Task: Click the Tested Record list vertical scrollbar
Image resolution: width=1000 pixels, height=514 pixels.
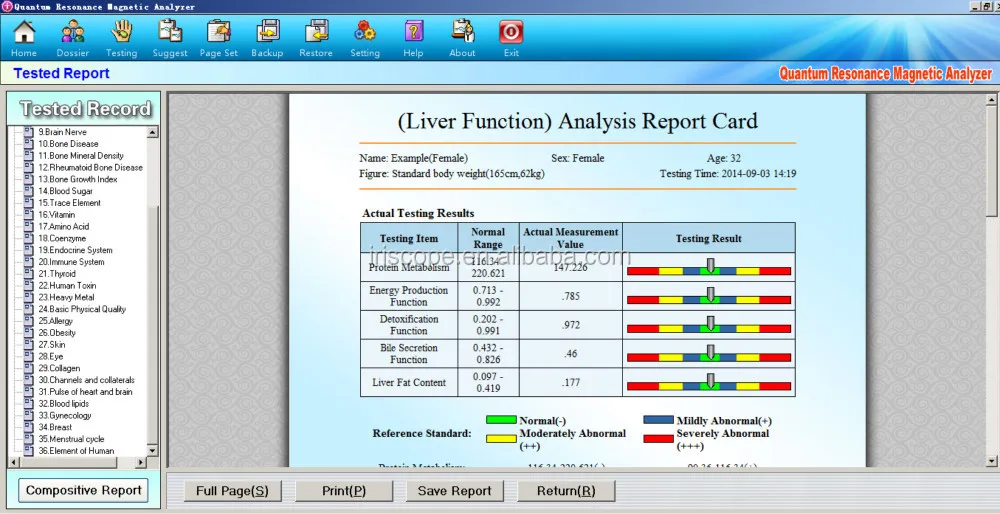Action: coord(154,300)
